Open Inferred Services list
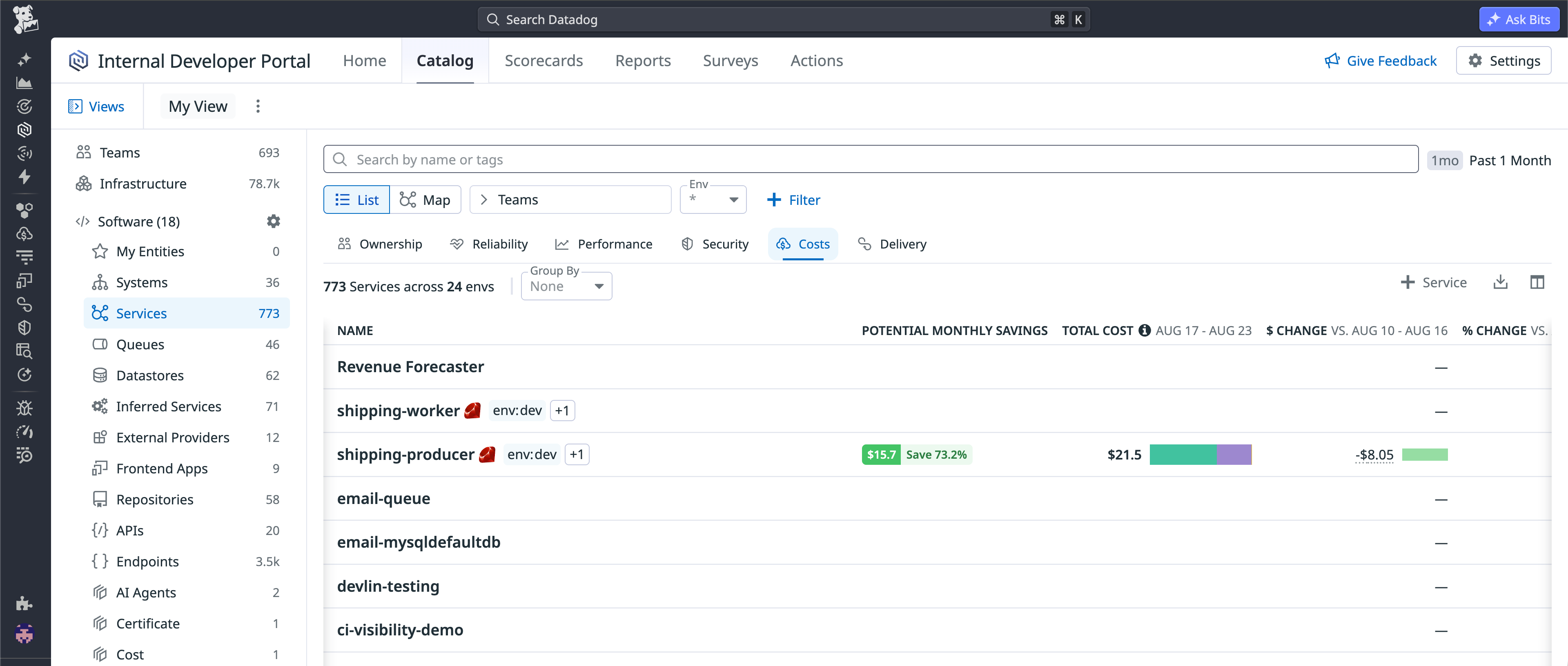 tap(186, 406)
